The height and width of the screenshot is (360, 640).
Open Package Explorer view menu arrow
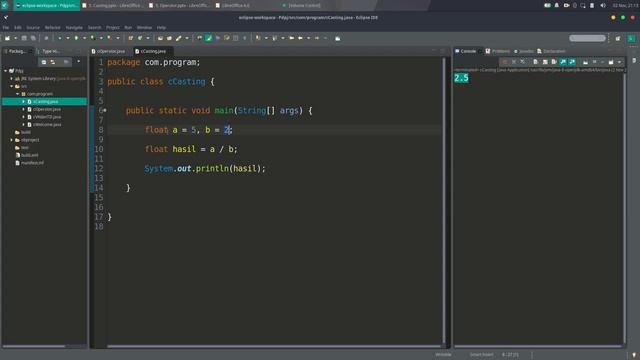(78, 62)
